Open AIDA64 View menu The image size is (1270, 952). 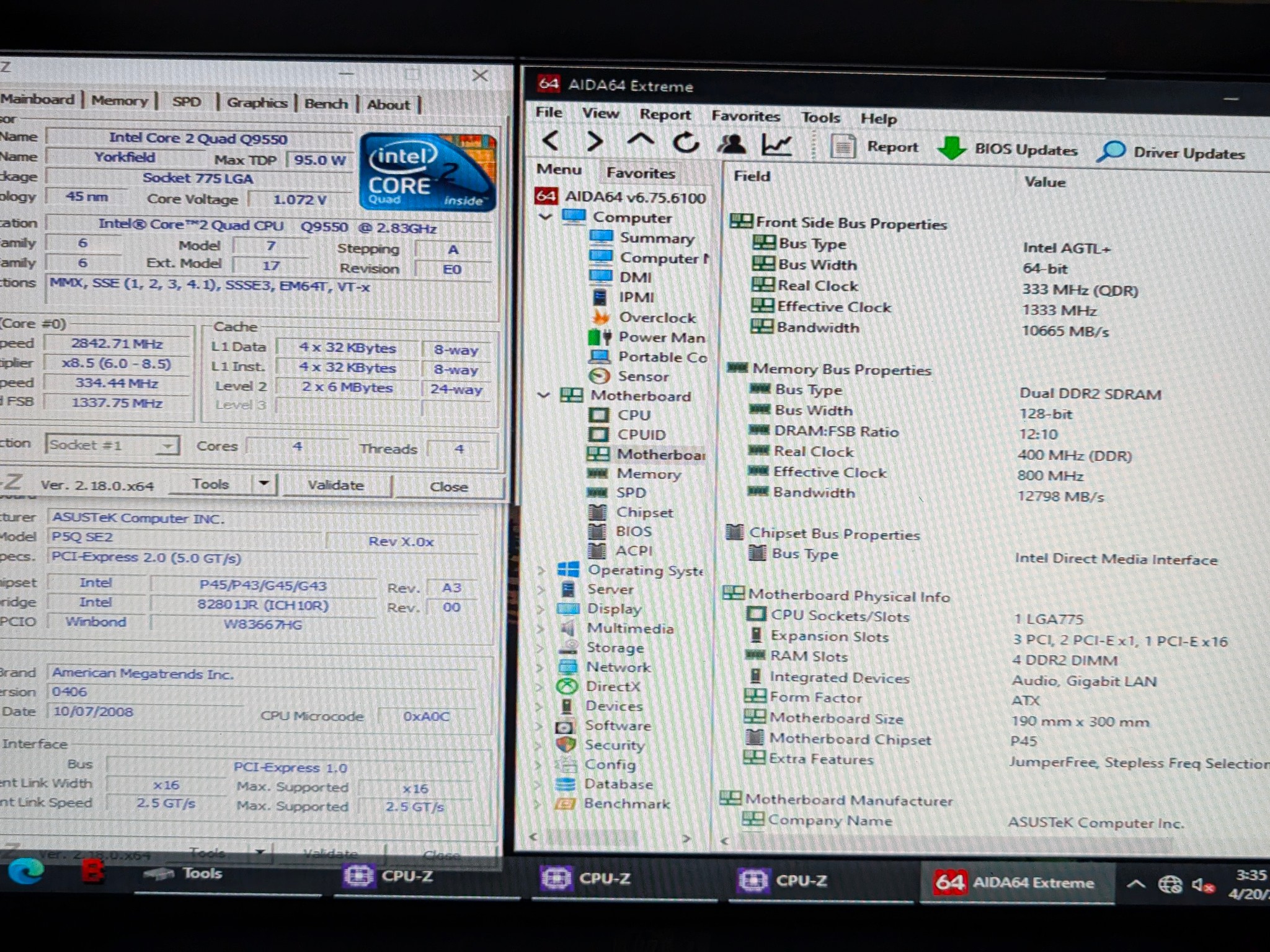(x=600, y=113)
